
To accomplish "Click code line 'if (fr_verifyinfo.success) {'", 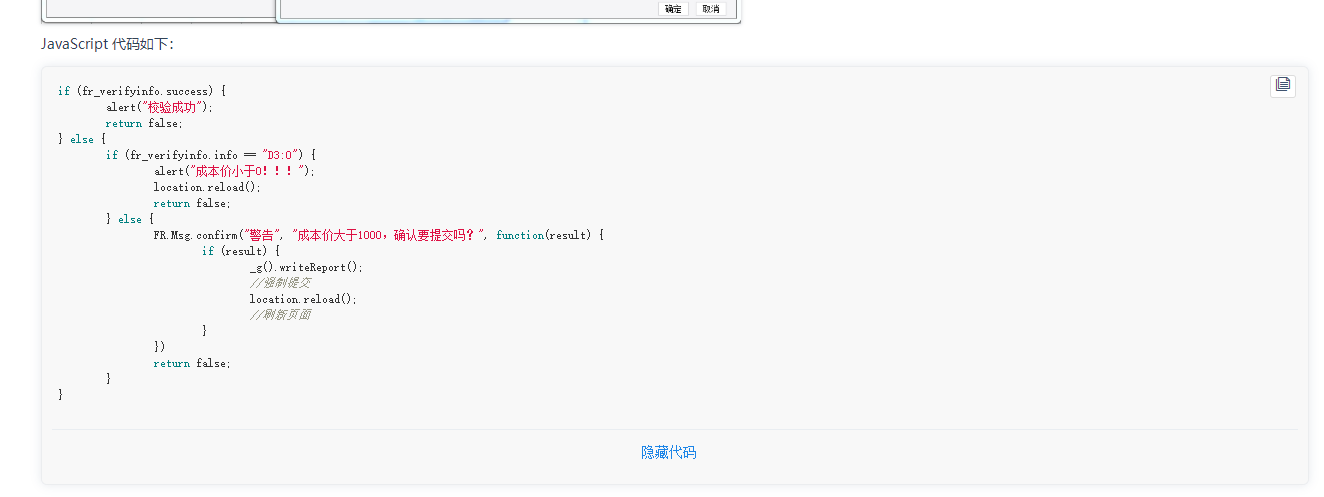I will click(x=142, y=91).
